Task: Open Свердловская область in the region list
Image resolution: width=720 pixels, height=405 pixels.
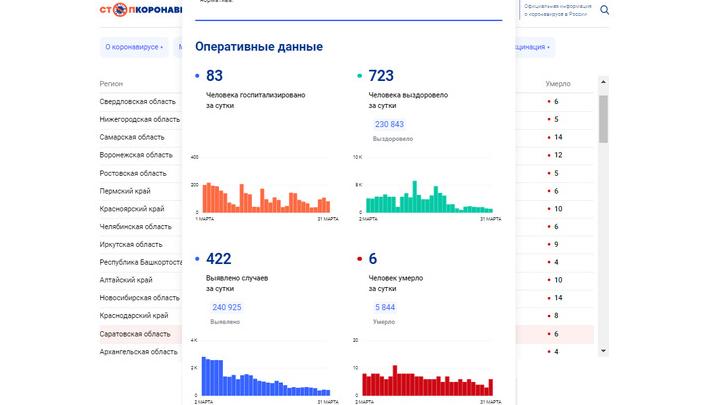Action: [x=138, y=102]
